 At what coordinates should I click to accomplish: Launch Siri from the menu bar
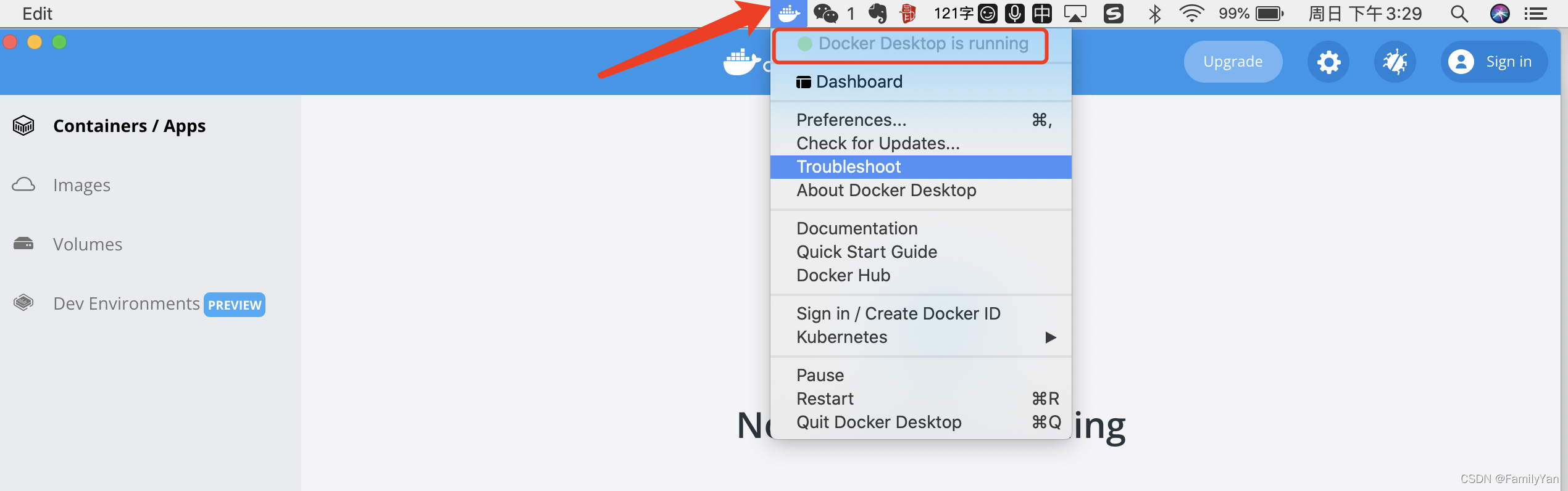(1500, 13)
